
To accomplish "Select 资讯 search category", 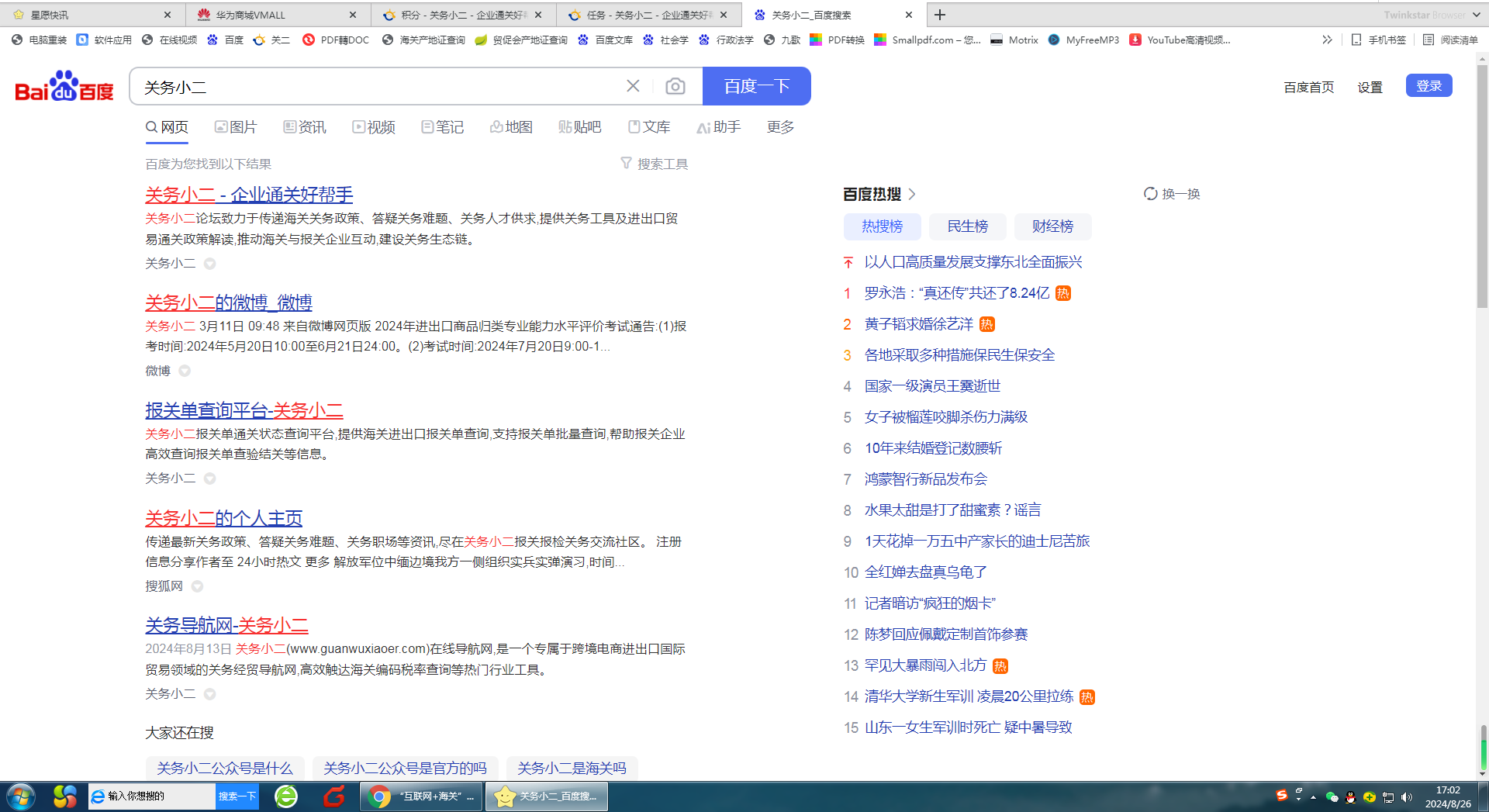I will pos(305,127).
